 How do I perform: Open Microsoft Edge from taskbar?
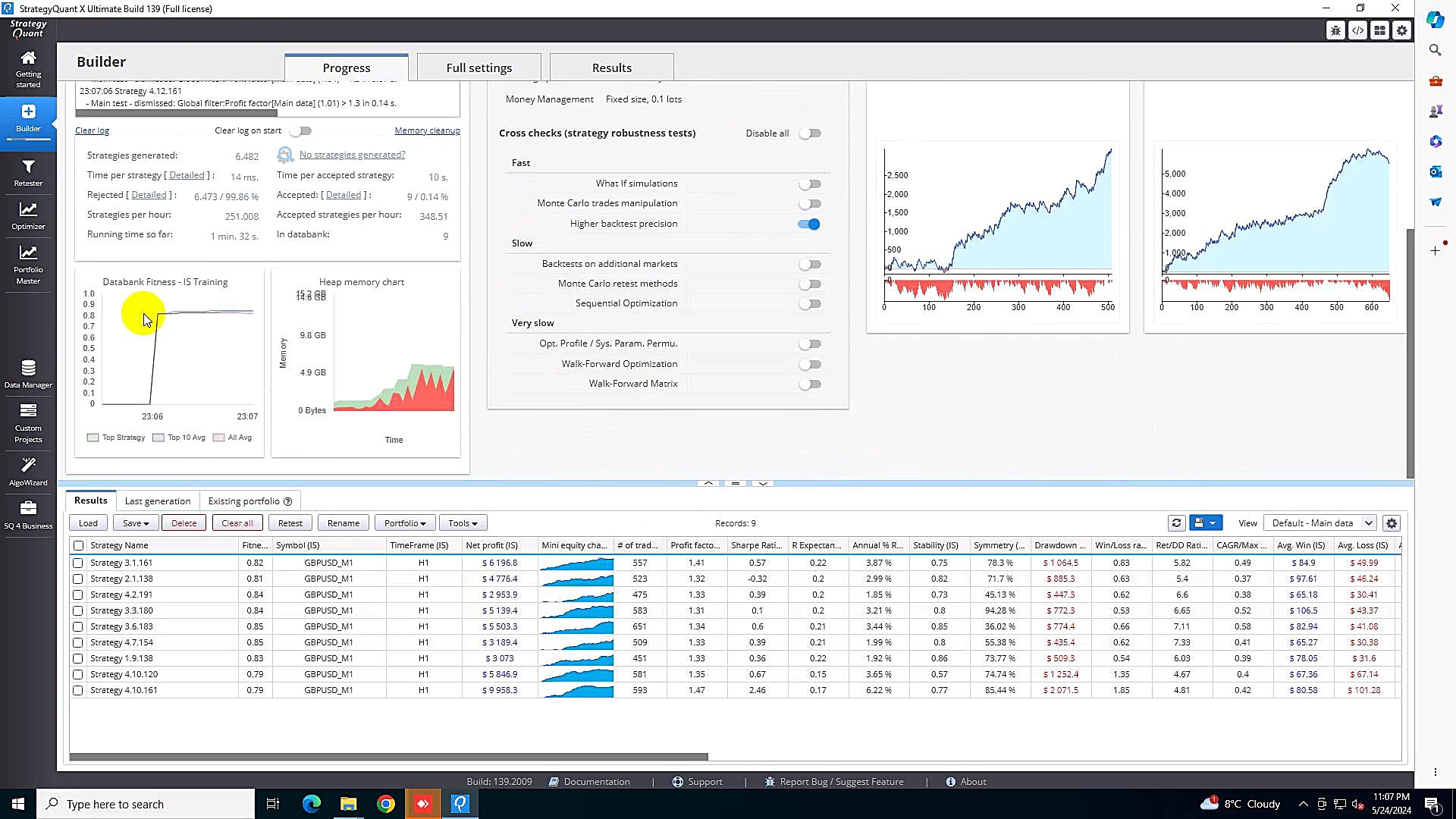tap(311, 804)
